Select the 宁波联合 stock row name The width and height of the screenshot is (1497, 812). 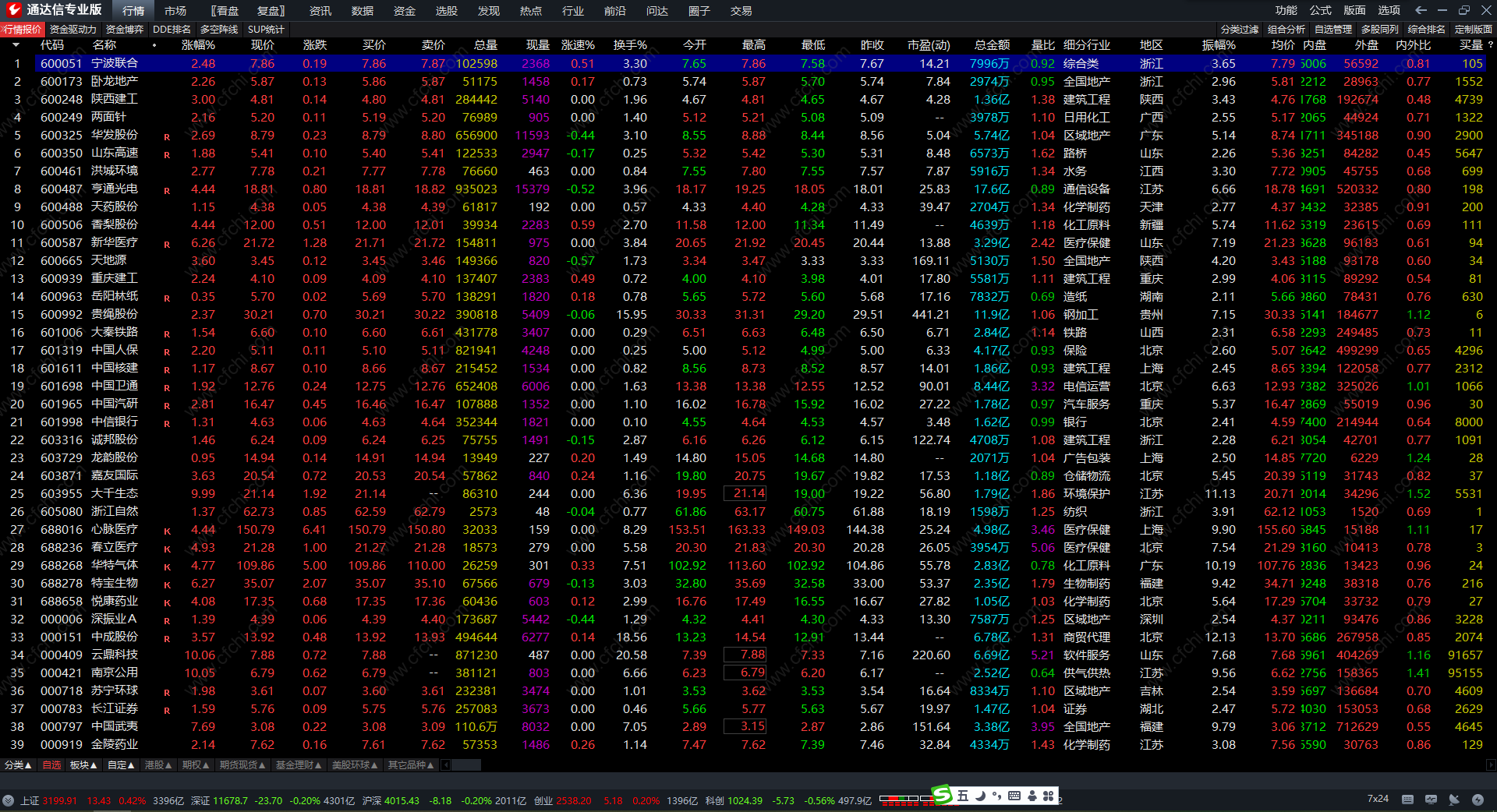pos(115,63)
